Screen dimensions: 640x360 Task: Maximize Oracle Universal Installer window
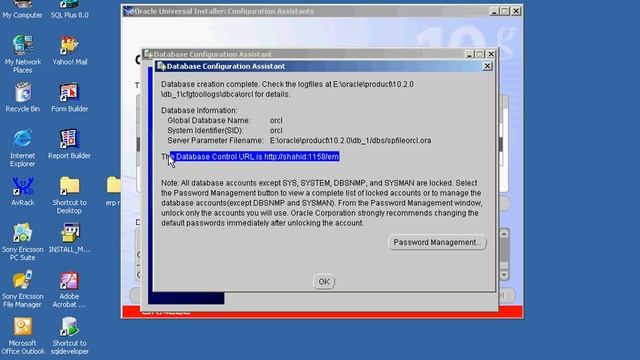(505, 11)
